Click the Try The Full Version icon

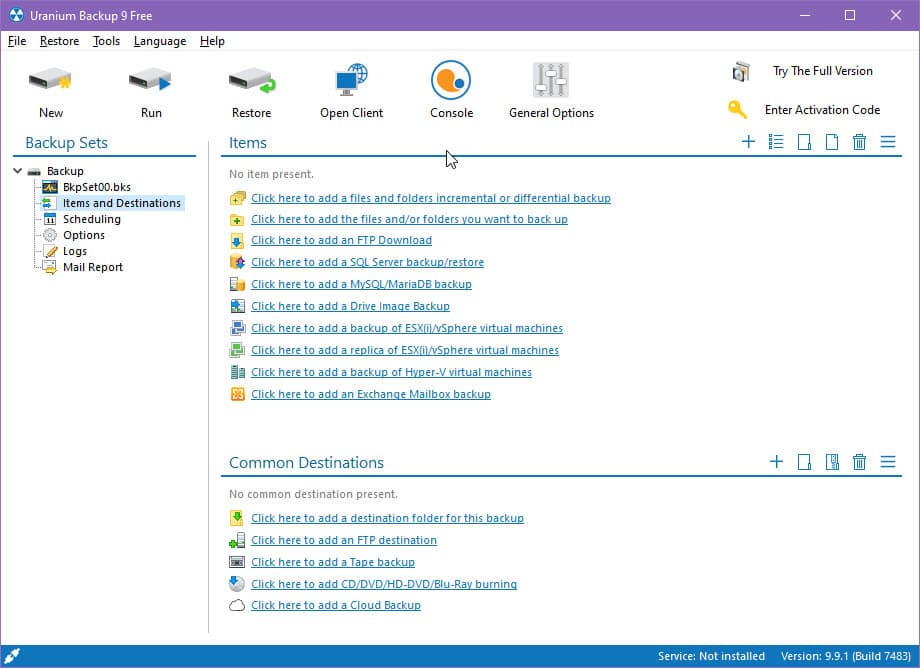point(741,72)
